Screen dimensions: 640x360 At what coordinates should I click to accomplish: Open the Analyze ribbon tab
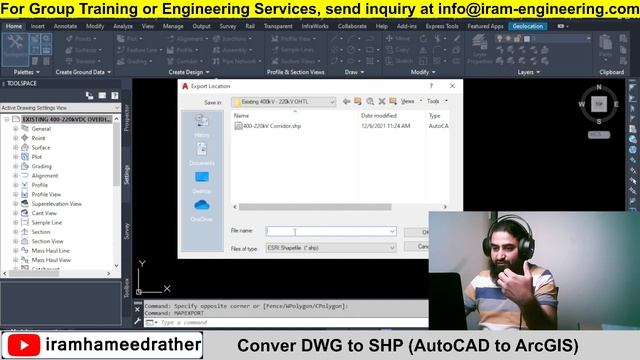[123, 26]
